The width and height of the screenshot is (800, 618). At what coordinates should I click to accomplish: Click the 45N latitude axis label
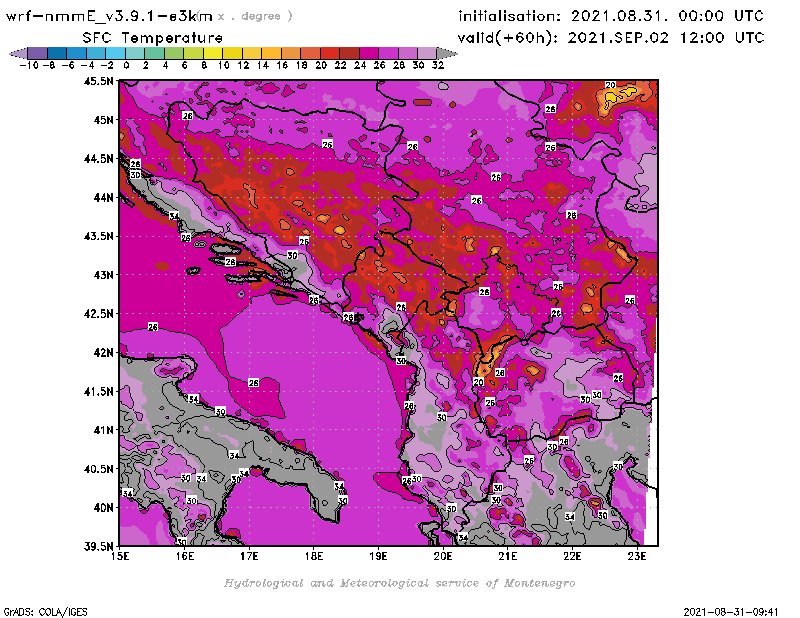103,120
